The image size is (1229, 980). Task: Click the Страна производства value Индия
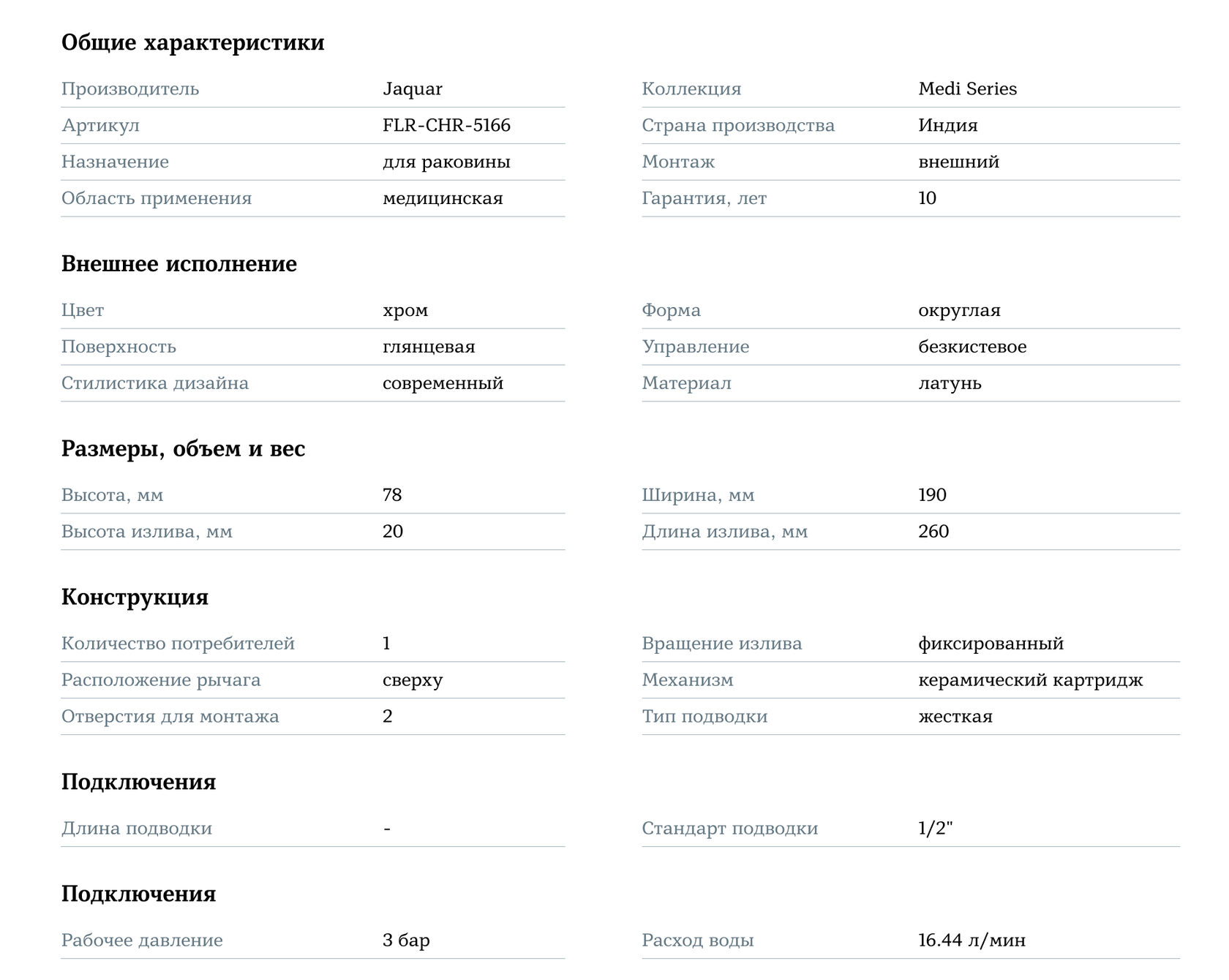(x=948, y=125)
